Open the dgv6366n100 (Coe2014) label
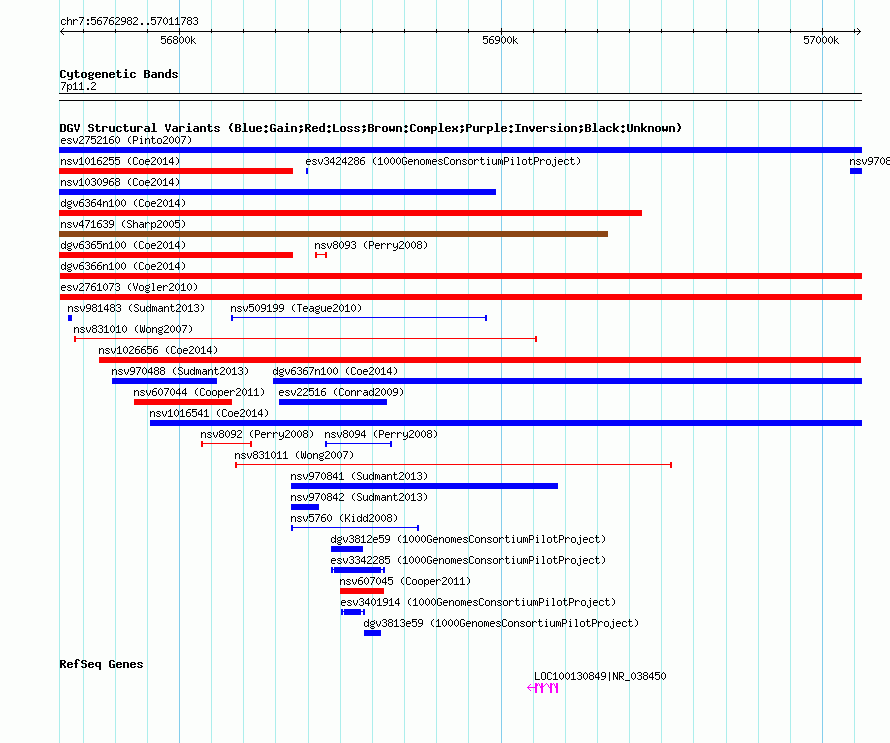Viewport: 890px width, 743px height. coord(123,266)
